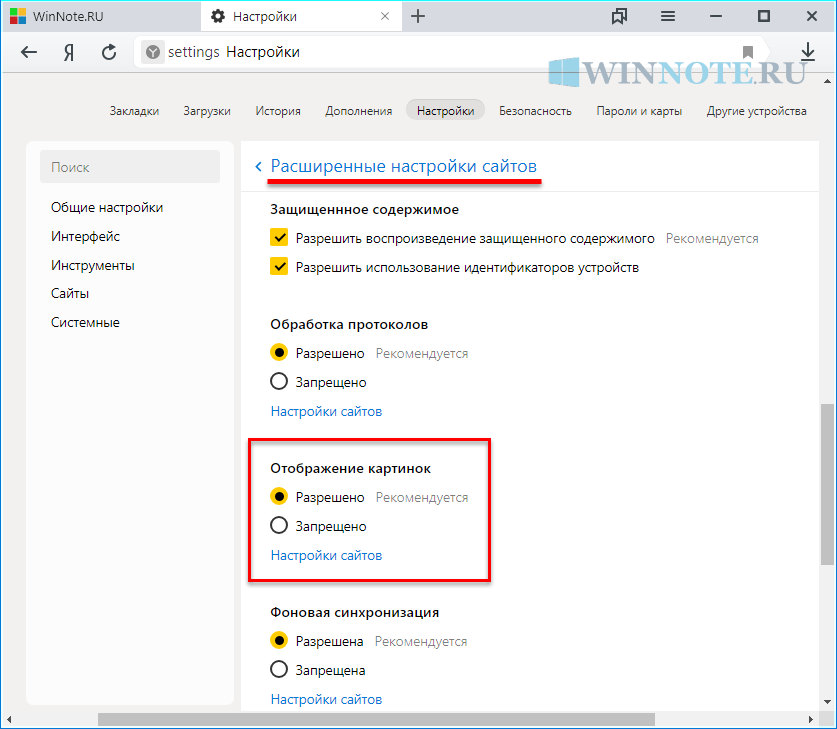Select "Интерфейс" in the left sidebar
The image size is (837, 729).
pos(85,236)
